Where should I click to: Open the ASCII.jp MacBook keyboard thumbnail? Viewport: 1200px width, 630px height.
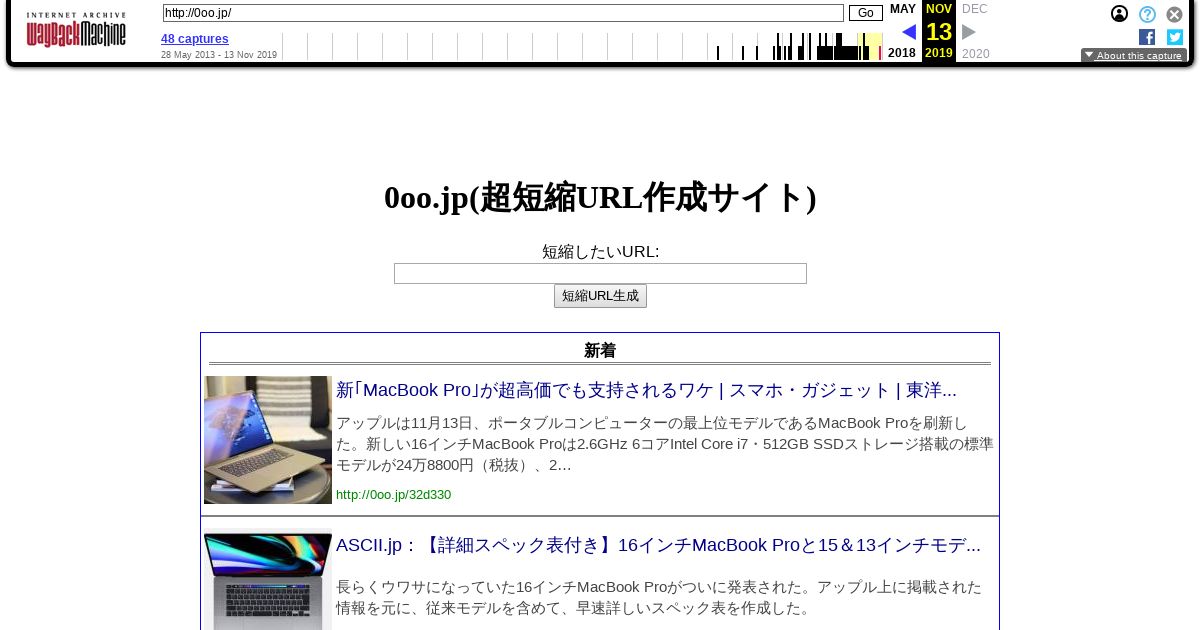point(268,580)
